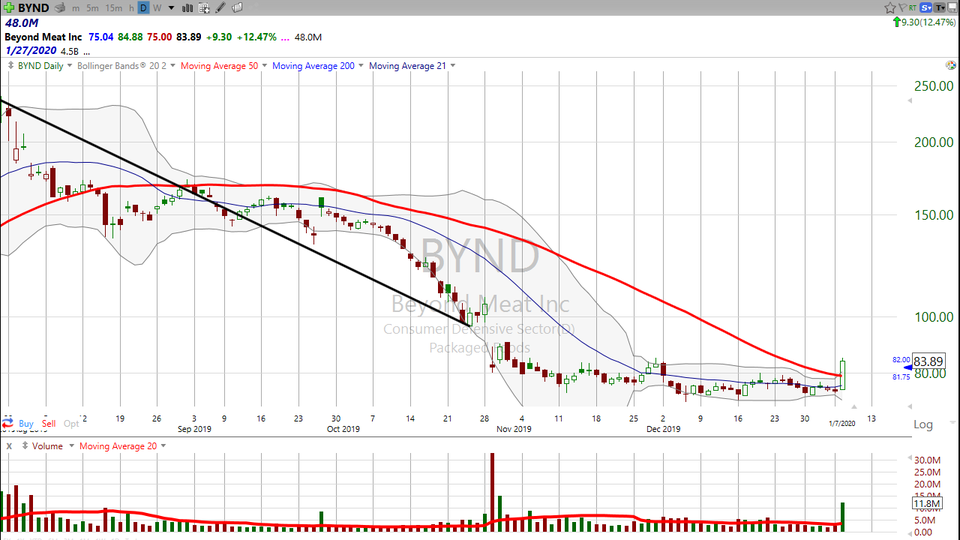Click the 250.00 price scale label

pyautogui.click(x=933, y=86)
